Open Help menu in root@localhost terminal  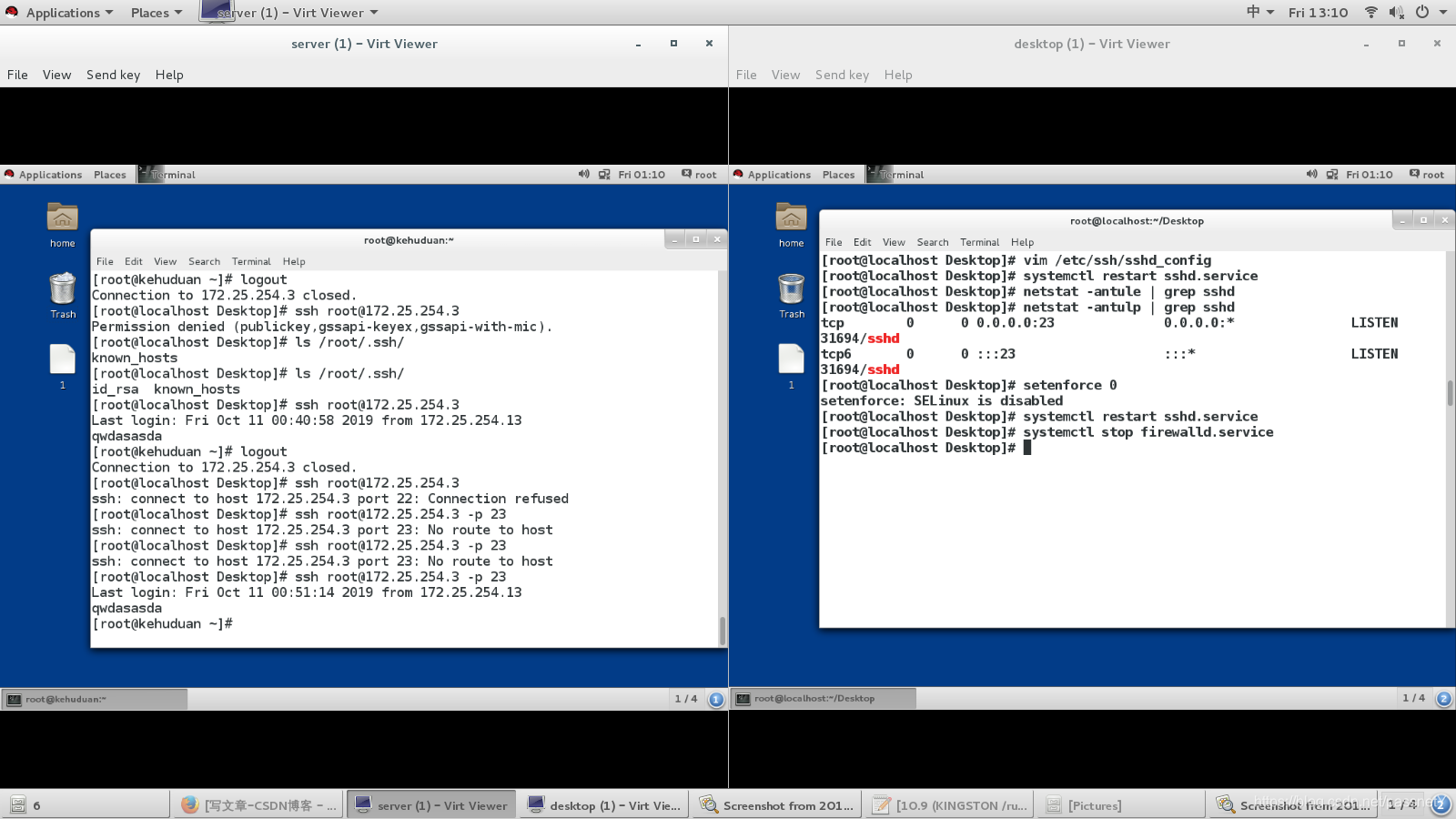coord(1023,242)
